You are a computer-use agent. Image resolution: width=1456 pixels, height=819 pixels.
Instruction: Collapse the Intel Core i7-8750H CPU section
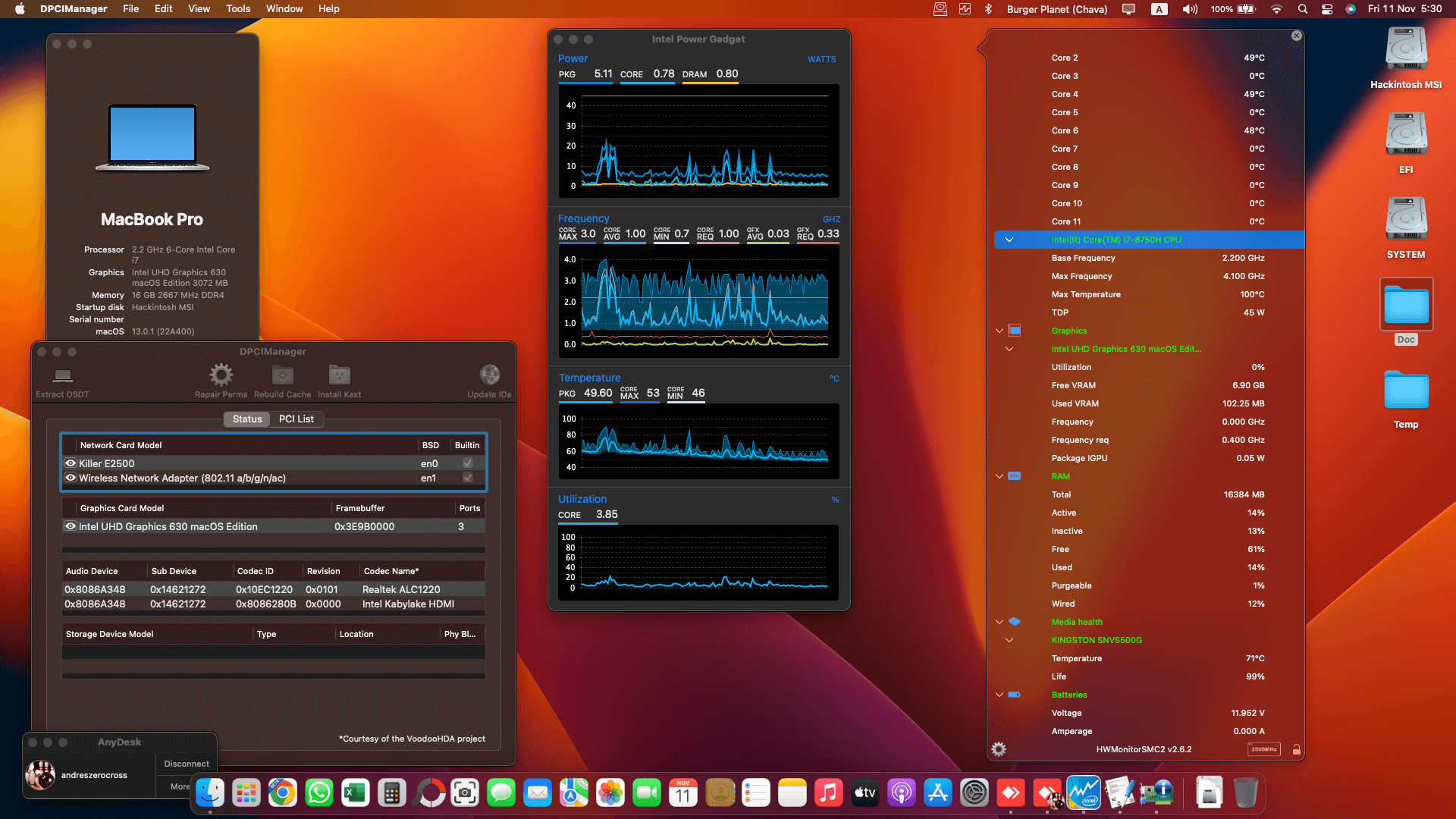tap(1009, 240)
